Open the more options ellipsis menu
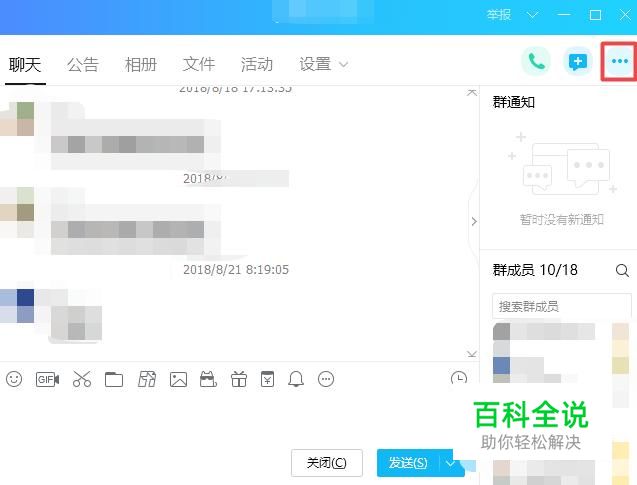This screenshot has width=637, height=485. point(620,61)
